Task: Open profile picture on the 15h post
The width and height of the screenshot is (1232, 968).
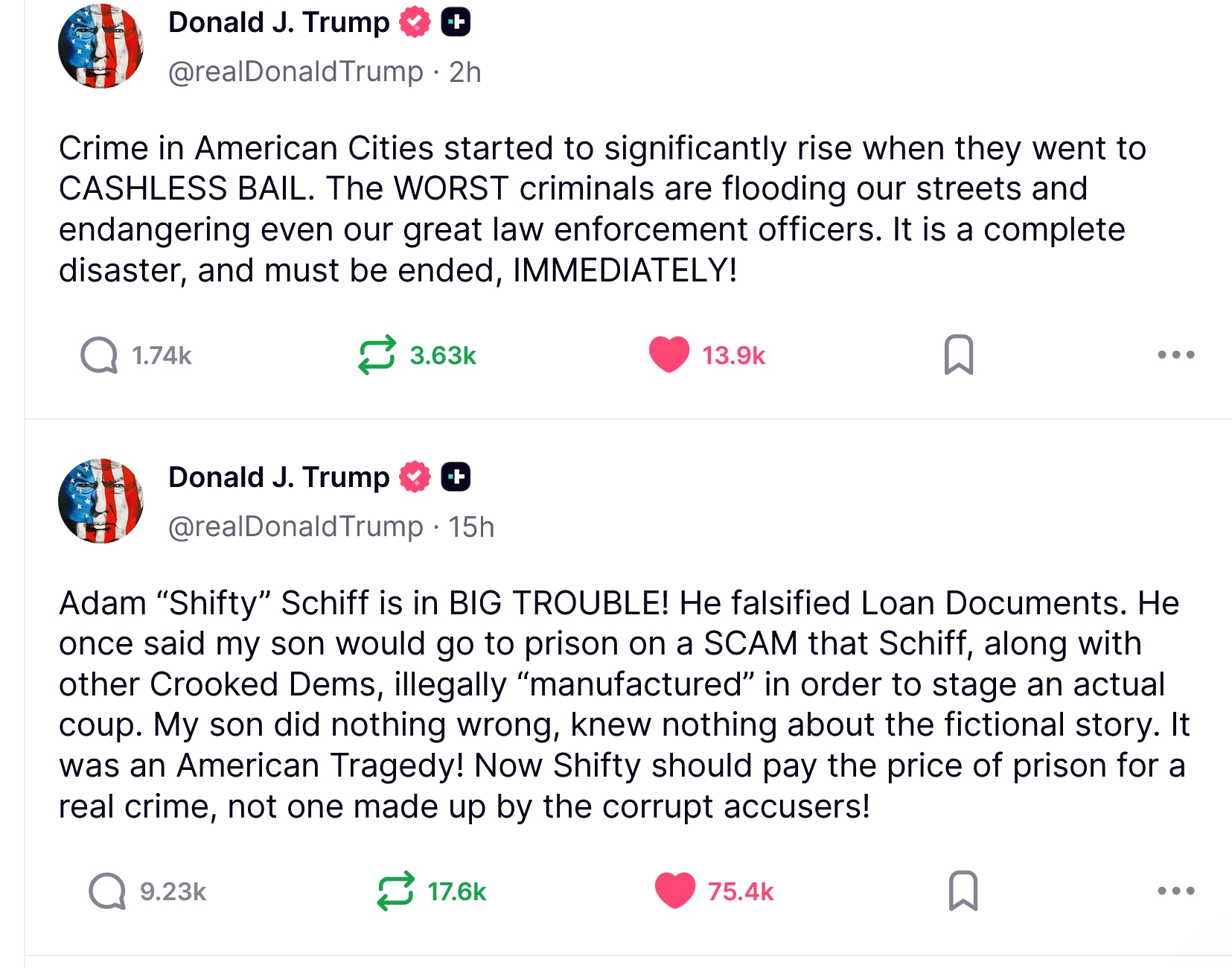Action: point(100,501)
